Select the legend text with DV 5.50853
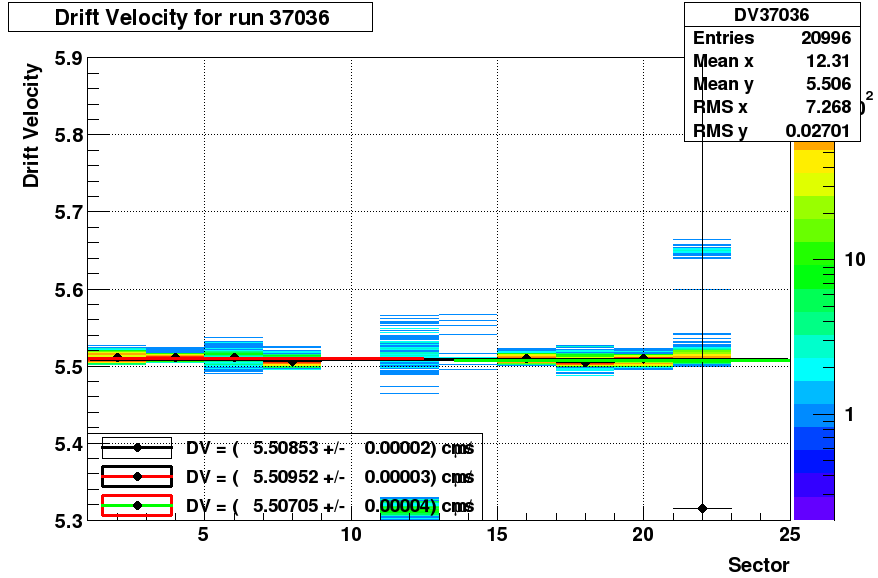The image size is (878, 578). [330, 448]
